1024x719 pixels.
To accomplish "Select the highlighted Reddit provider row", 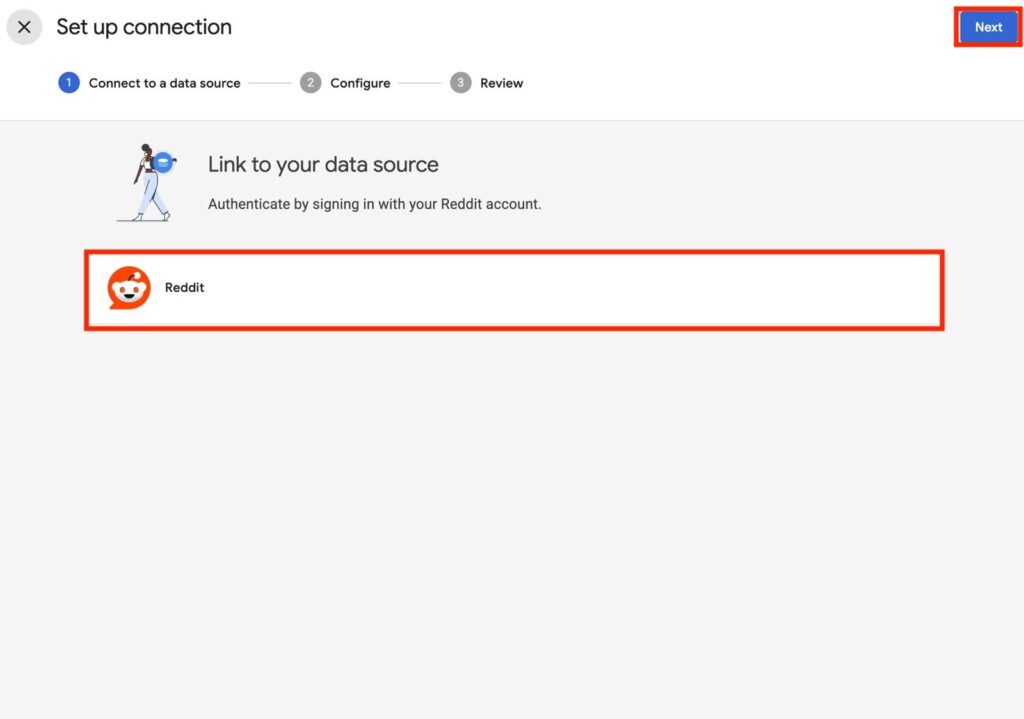I will point(512,289).
